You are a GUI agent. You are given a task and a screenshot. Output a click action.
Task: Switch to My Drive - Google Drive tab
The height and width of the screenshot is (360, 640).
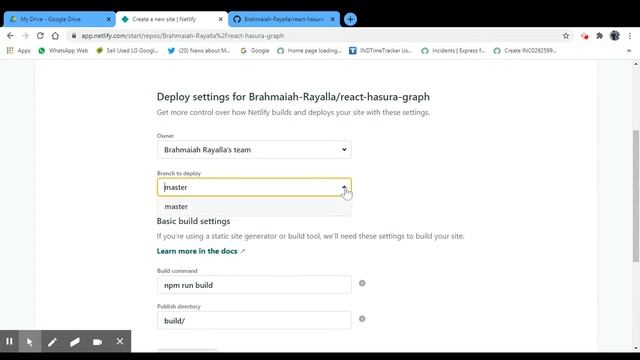pos(60,19)
